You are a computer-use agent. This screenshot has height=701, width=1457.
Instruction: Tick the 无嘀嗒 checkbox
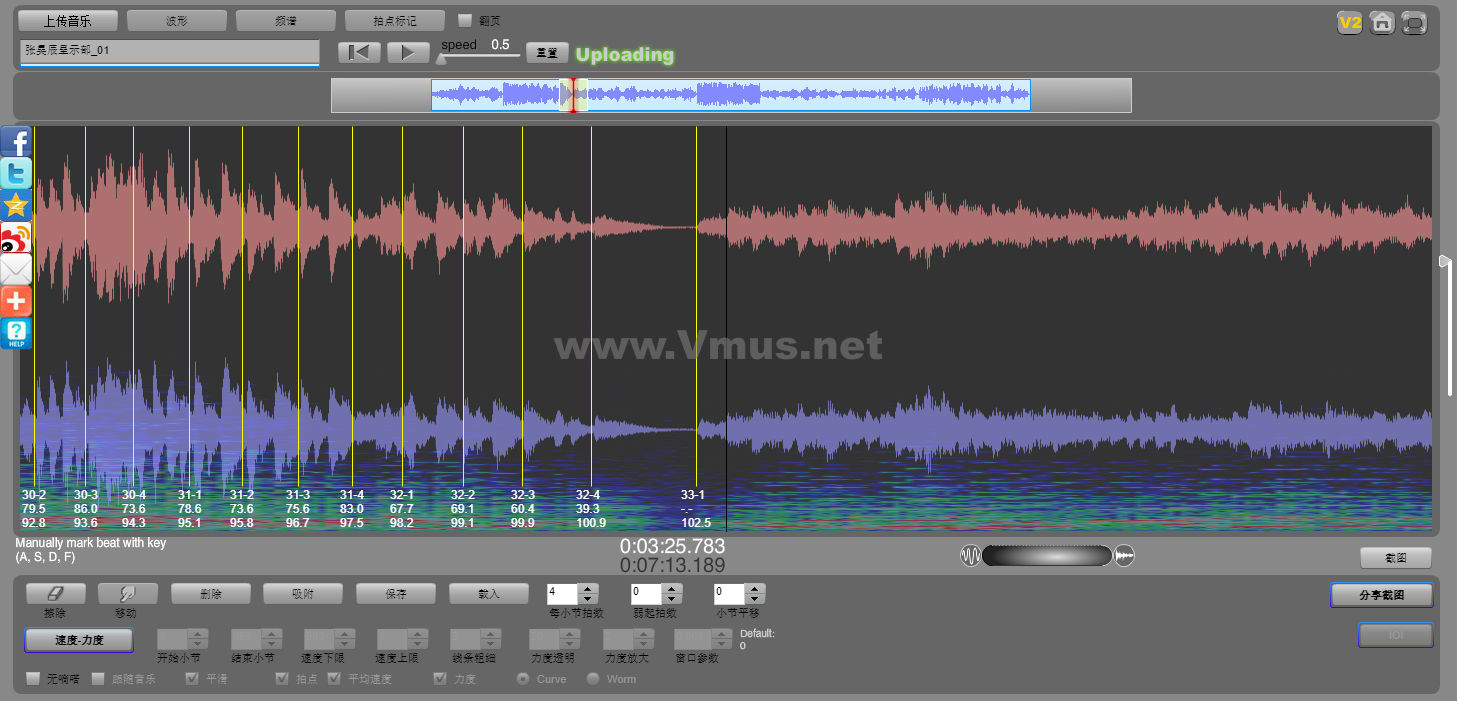(34, 679)
